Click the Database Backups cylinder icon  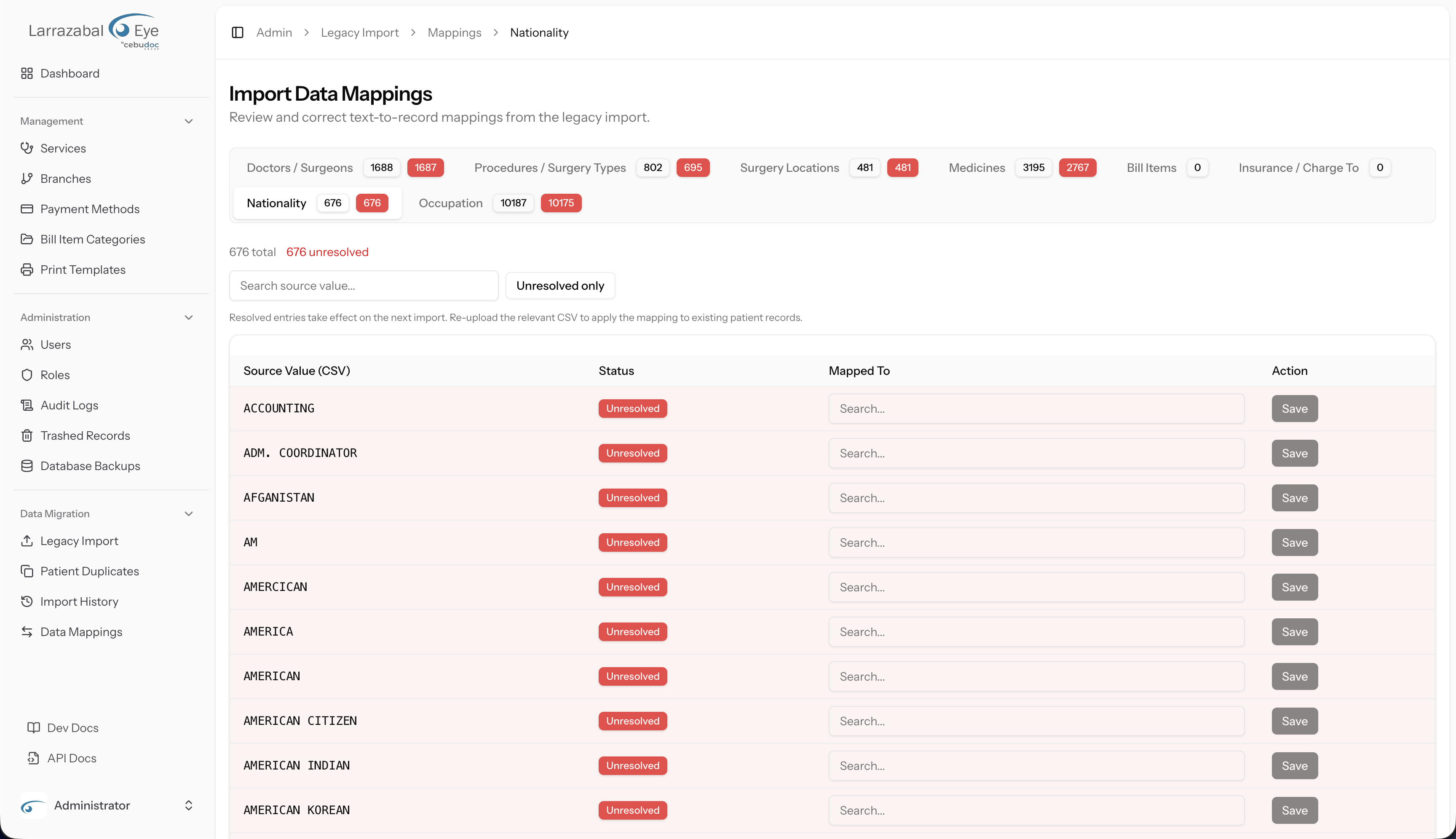pyautogui.click(x=27, y=465)
